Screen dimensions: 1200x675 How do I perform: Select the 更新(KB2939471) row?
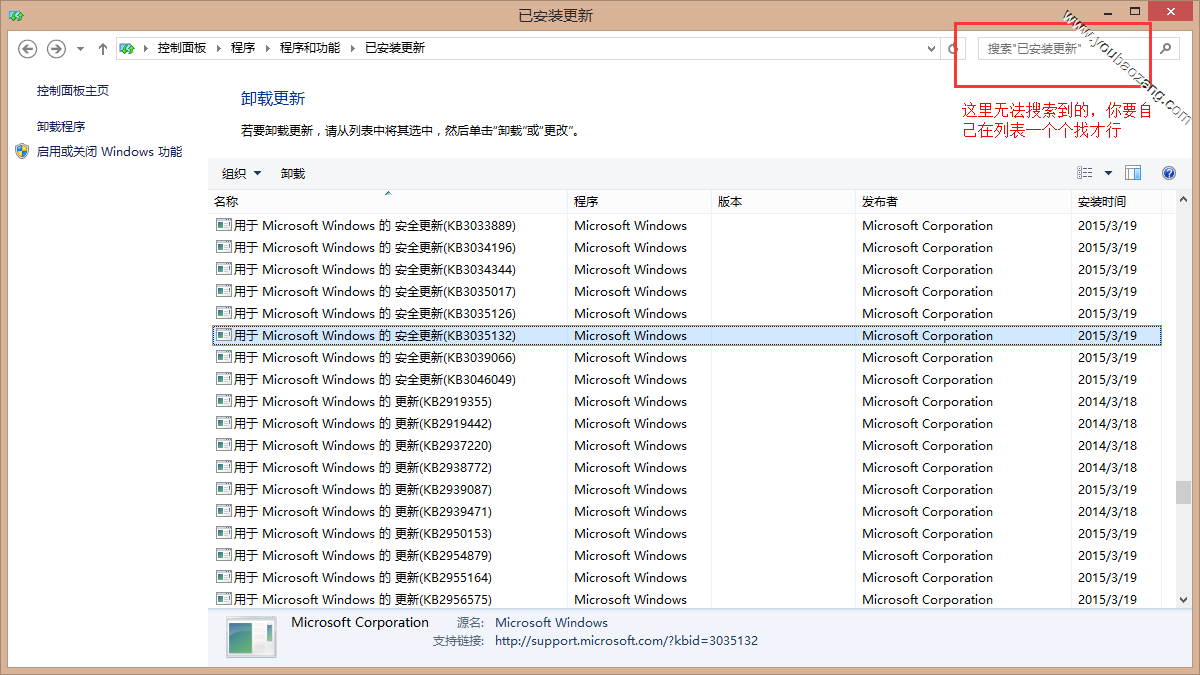687,511
